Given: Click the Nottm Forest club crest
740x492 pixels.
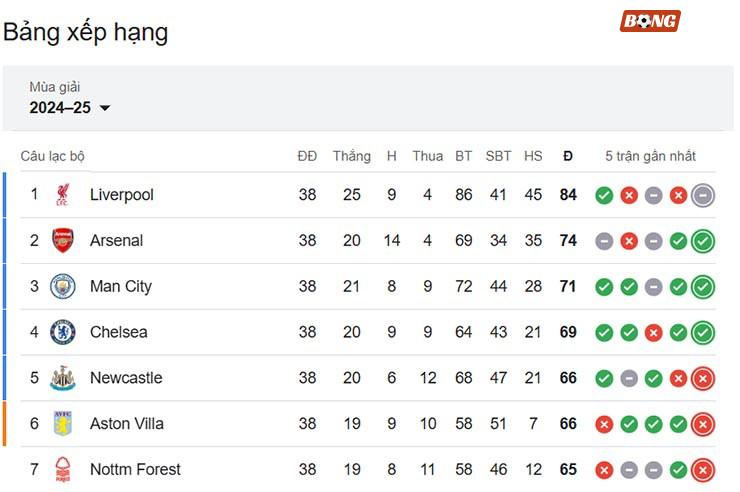Looking at the screenshot, I should coord(63,469).
